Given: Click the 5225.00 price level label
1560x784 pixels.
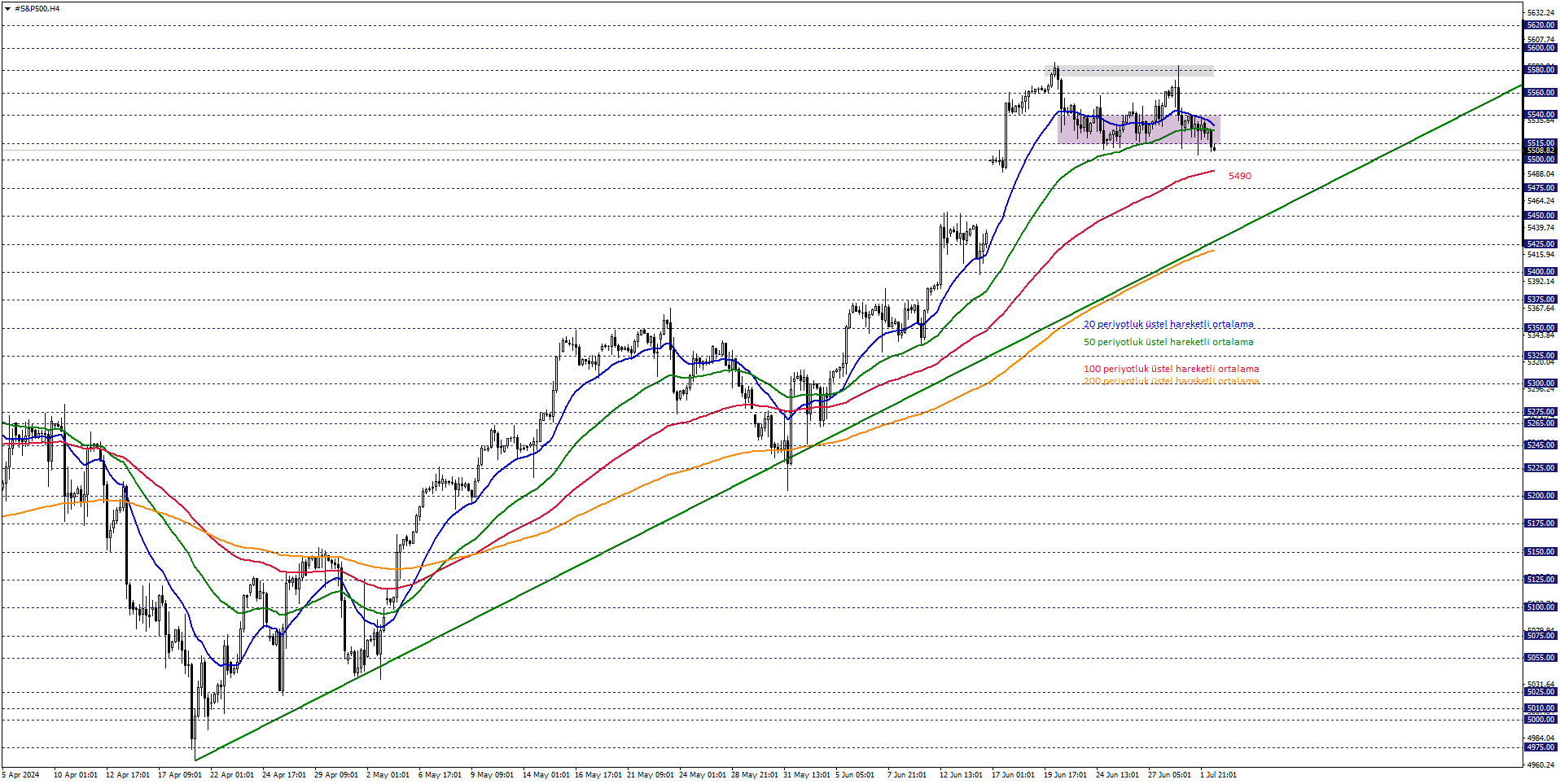Looking at the screenshot, I should (x=1540, y=468).
